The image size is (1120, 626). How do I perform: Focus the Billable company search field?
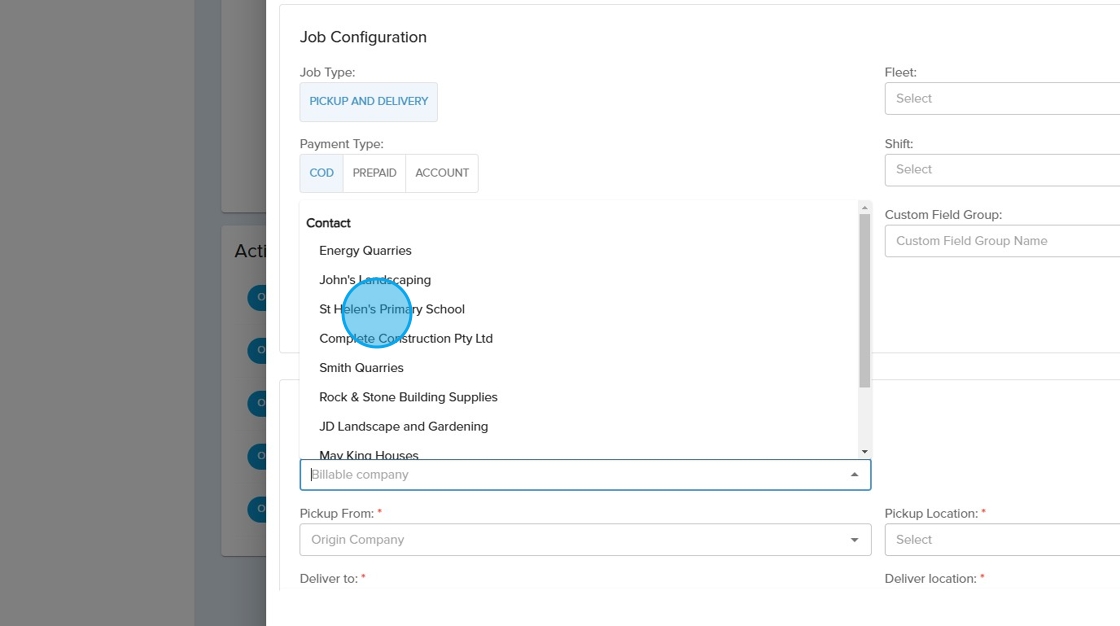click(570, 475)
